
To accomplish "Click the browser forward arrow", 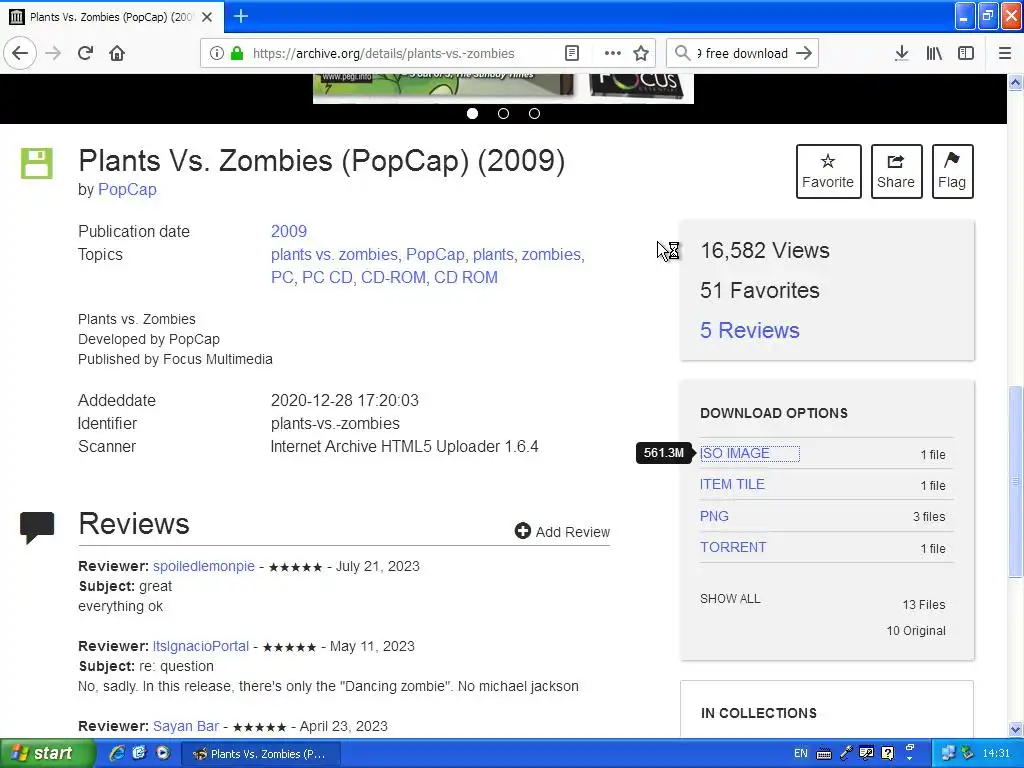I will 54,53.
